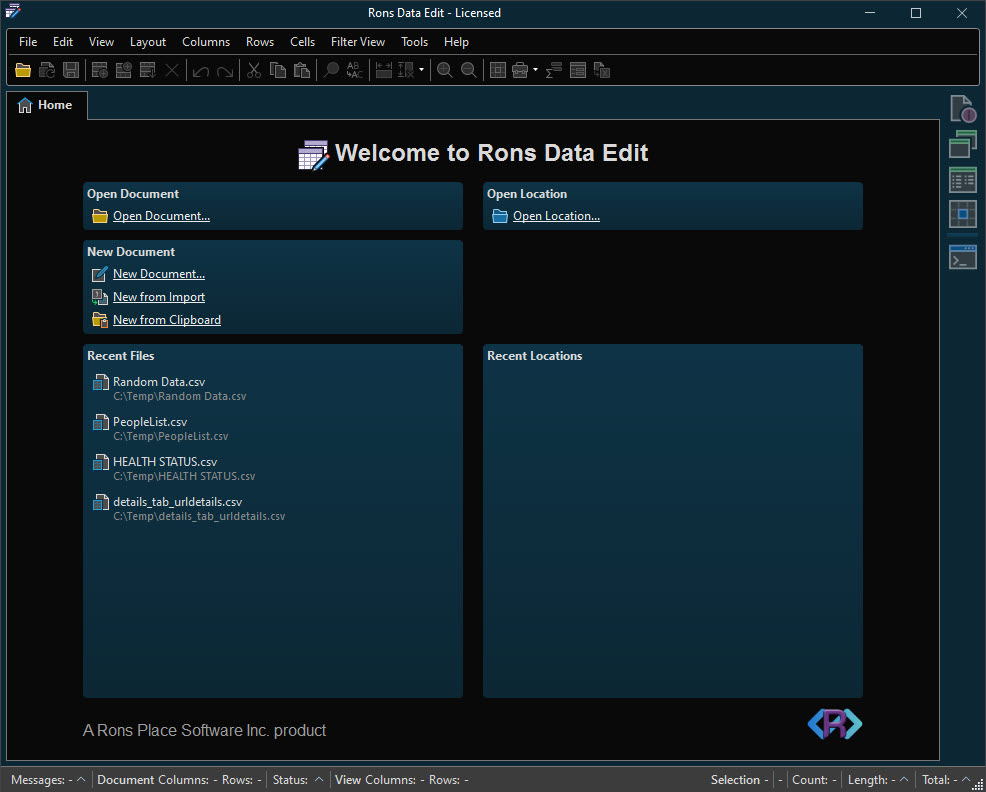Select New from Import

[158, 296]
